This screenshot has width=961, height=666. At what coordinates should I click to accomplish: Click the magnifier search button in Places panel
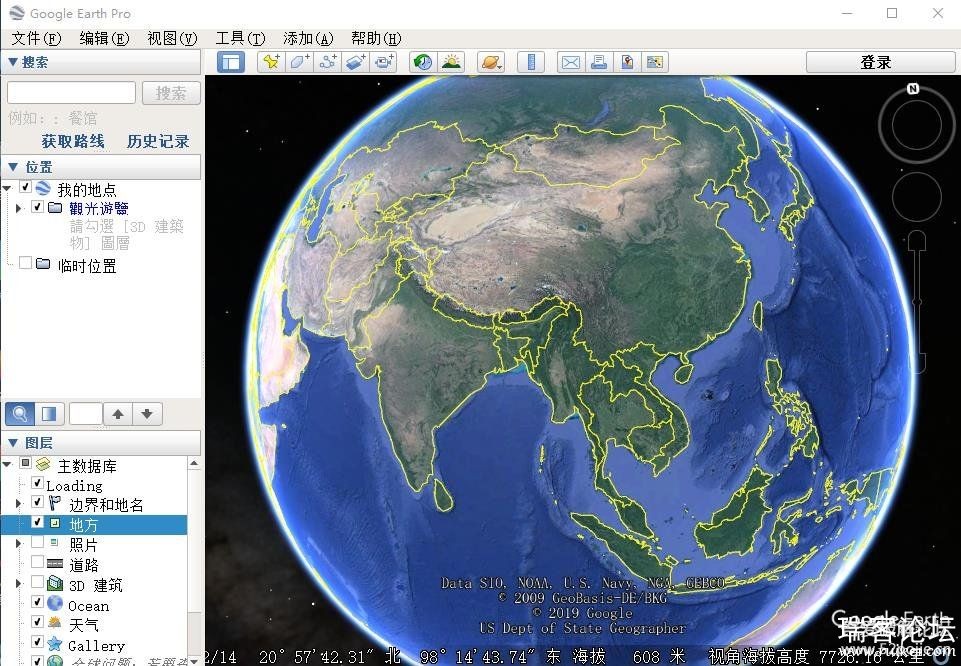tap(20, 414)
